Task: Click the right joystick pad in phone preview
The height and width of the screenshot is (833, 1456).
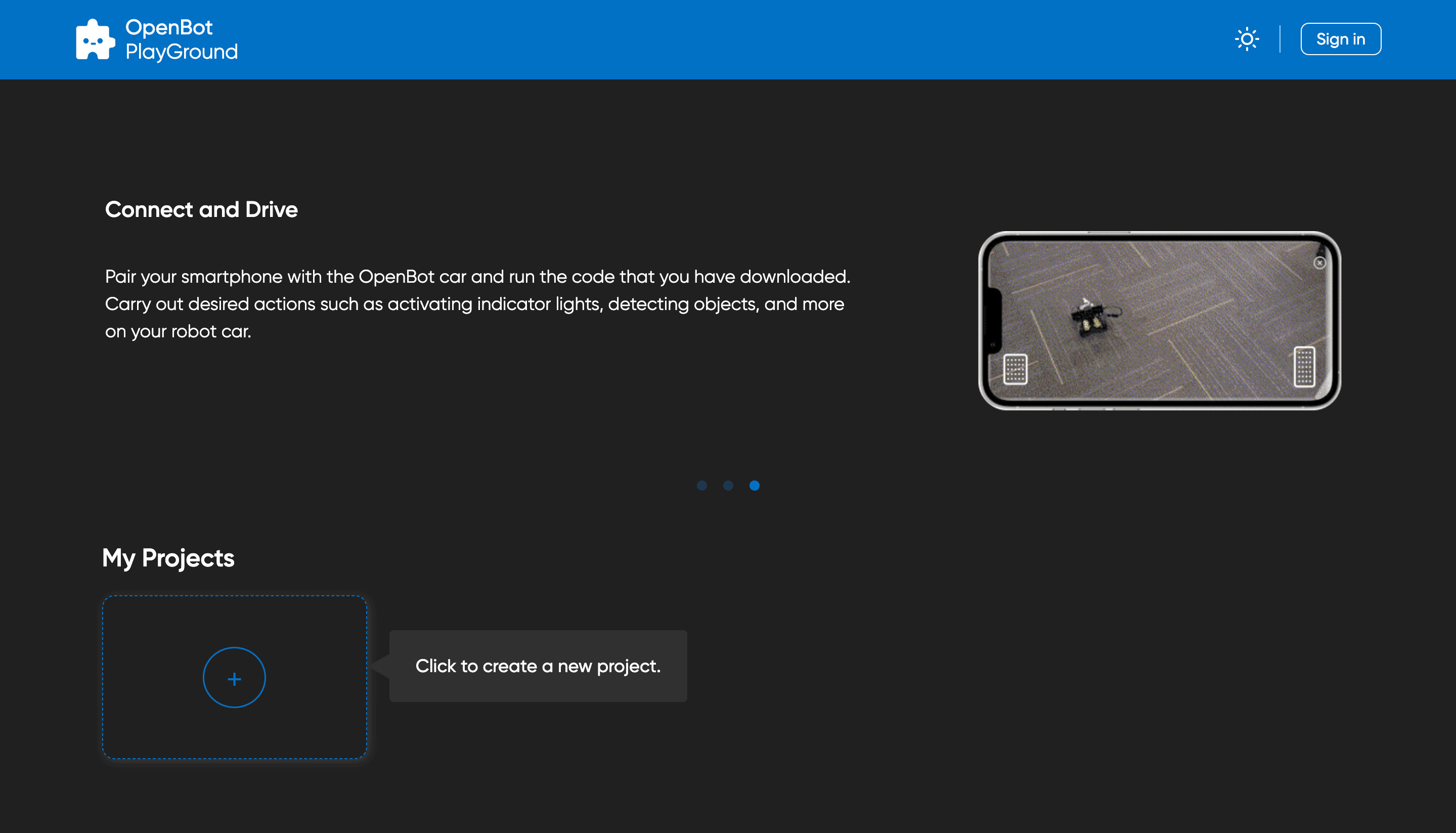Action: (x=1304, y=366)
